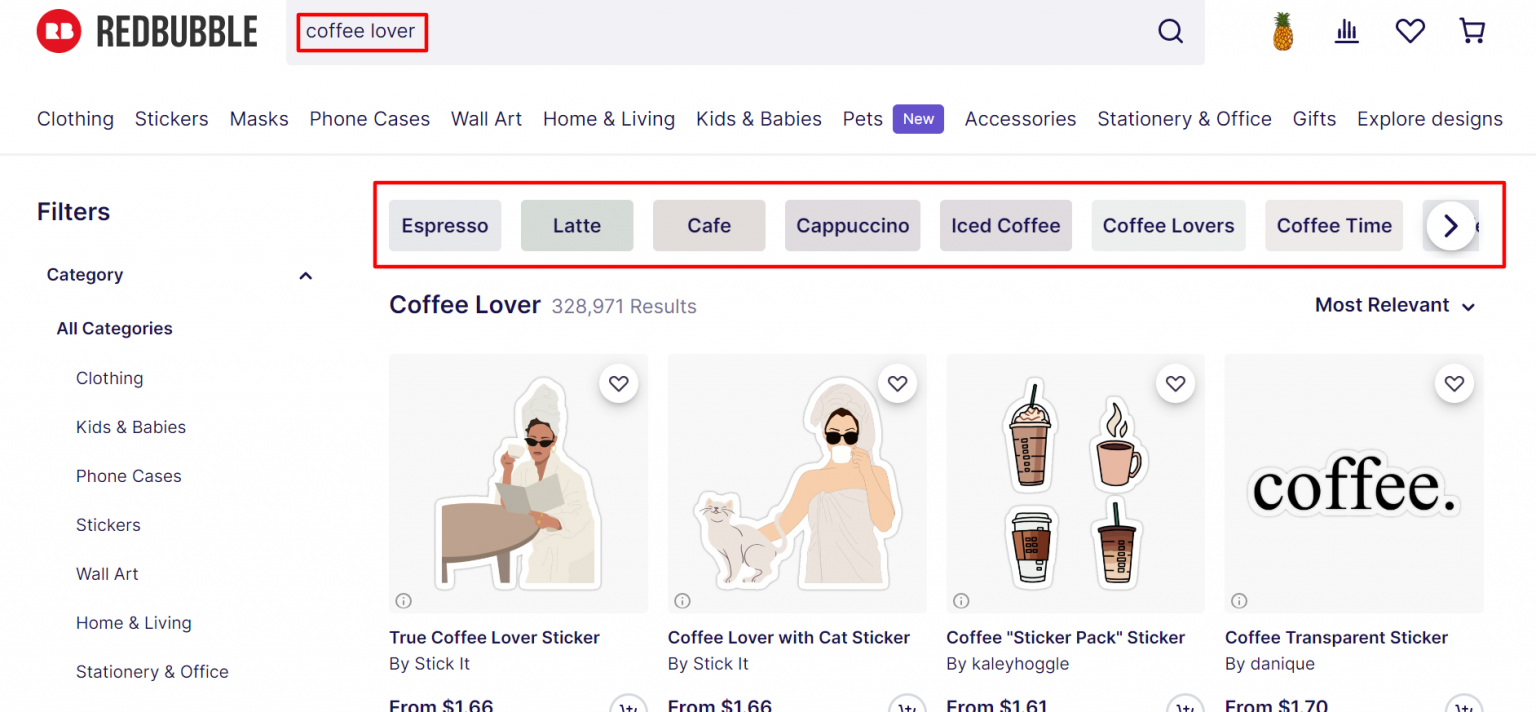Open the Pets section marked New

click(x=862, y=118)
